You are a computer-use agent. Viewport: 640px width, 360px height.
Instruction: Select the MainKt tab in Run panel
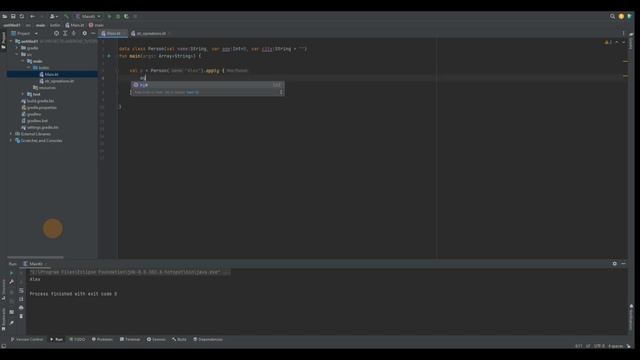(35, 264)
